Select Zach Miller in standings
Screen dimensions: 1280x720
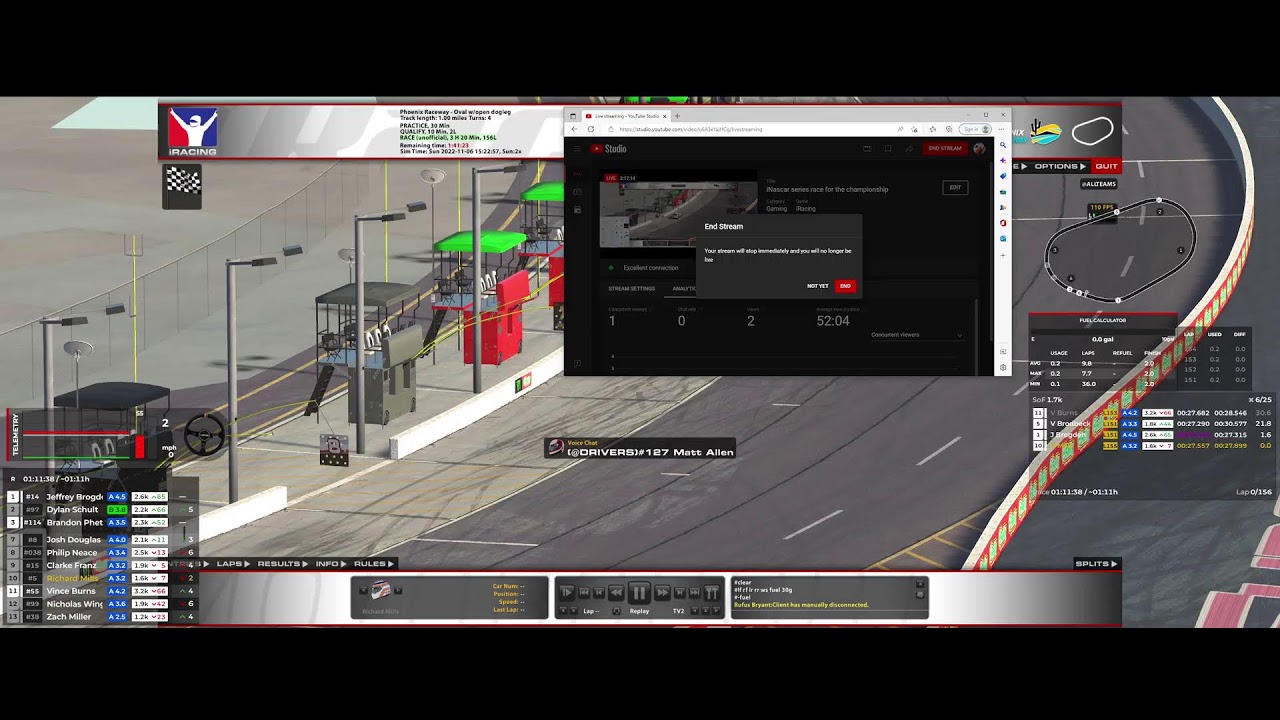point(69,617)
